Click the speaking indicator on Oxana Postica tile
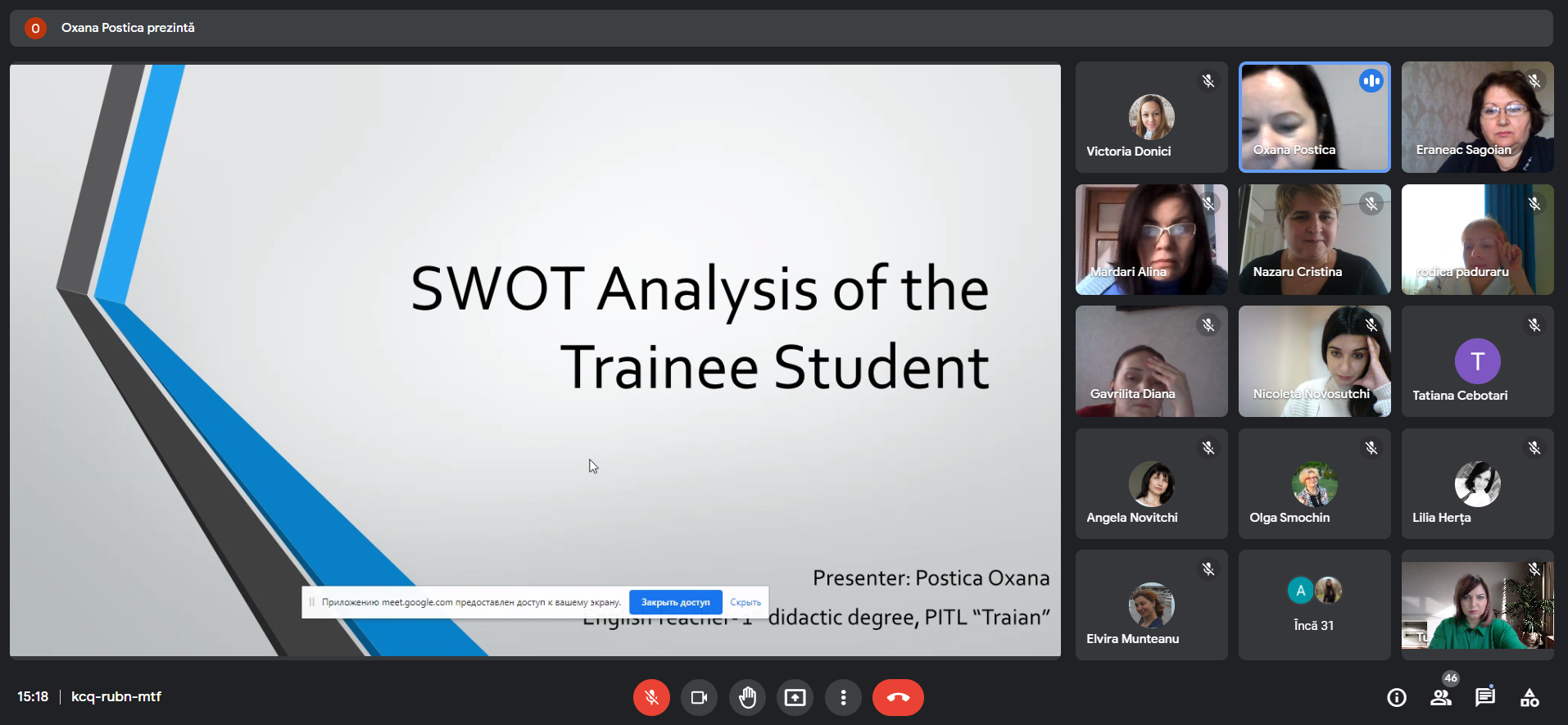1568x725 pixels. point(1371,81)
